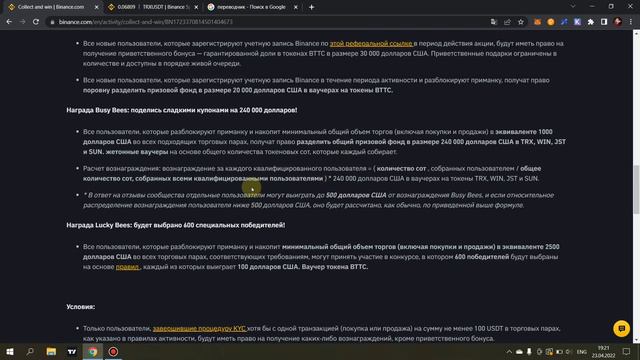Viewport: 640px width, 360px height.
Task: Open the 'правил' rules link
Action: coord(128,267)
